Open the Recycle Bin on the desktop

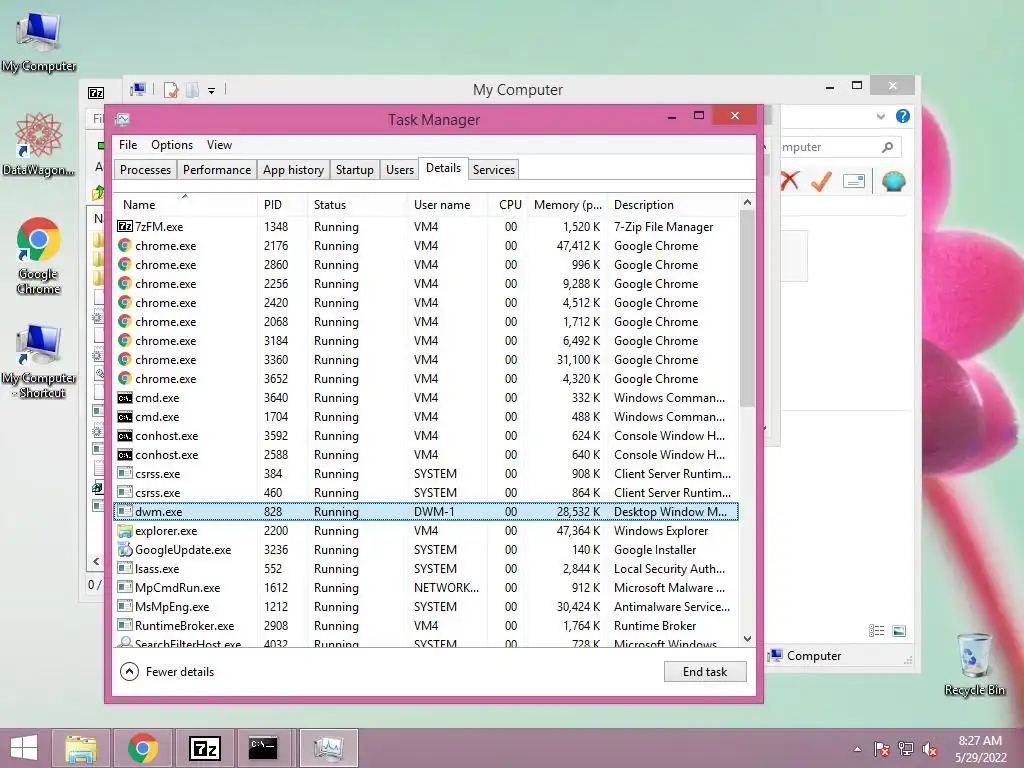[974, 663]
